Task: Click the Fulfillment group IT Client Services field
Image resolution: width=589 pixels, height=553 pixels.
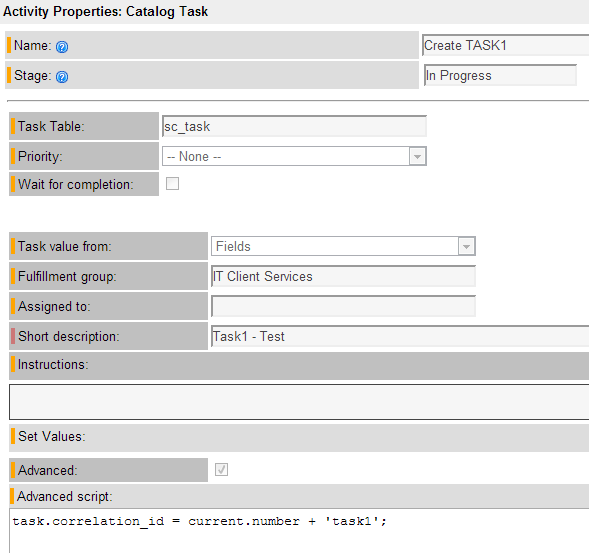Action: click(343, 276)
